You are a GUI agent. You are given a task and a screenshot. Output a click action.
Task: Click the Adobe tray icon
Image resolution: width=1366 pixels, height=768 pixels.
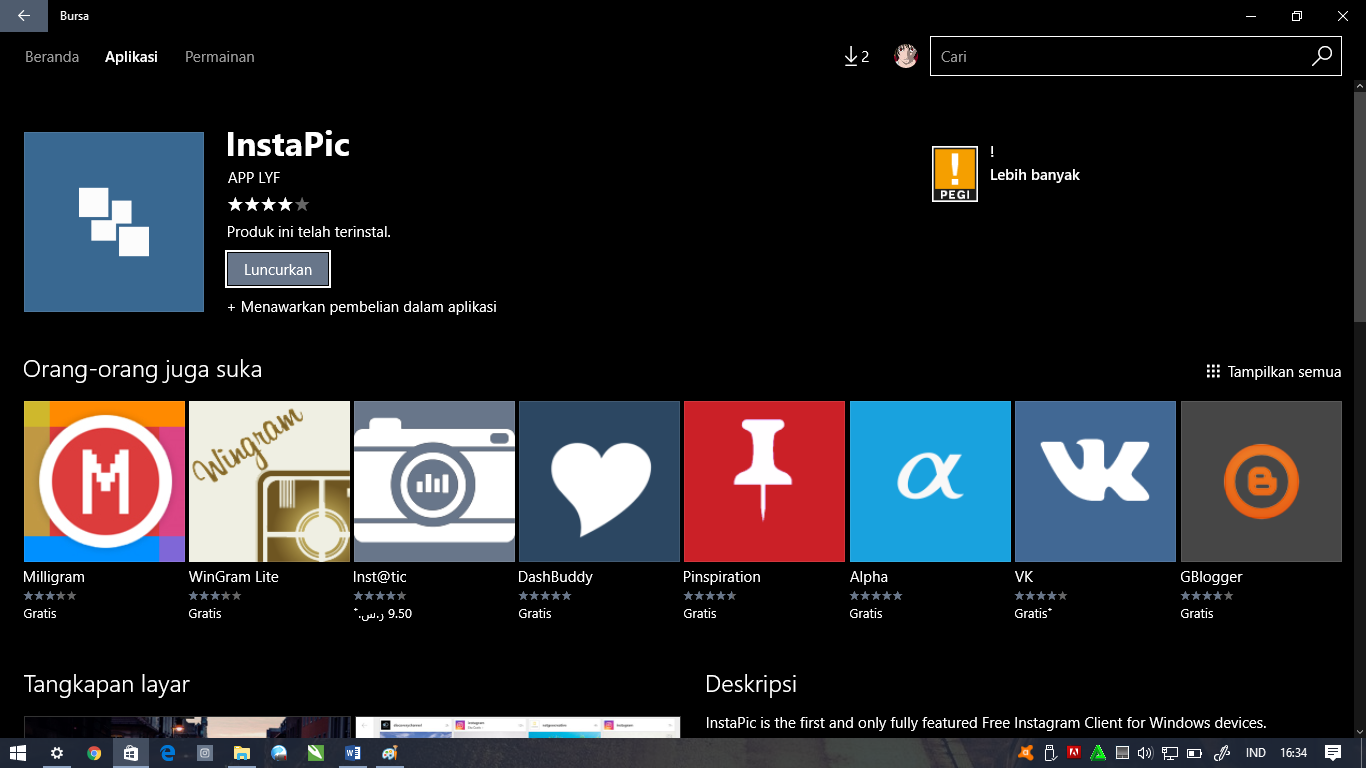pos(1074,753)
